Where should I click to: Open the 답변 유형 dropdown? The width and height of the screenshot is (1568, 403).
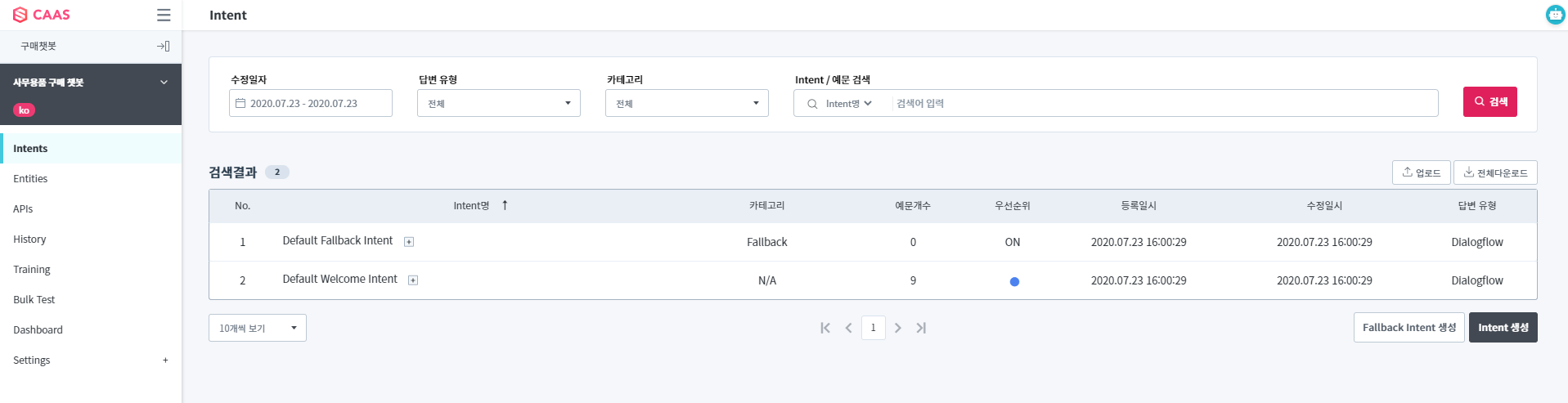point(499,103)
